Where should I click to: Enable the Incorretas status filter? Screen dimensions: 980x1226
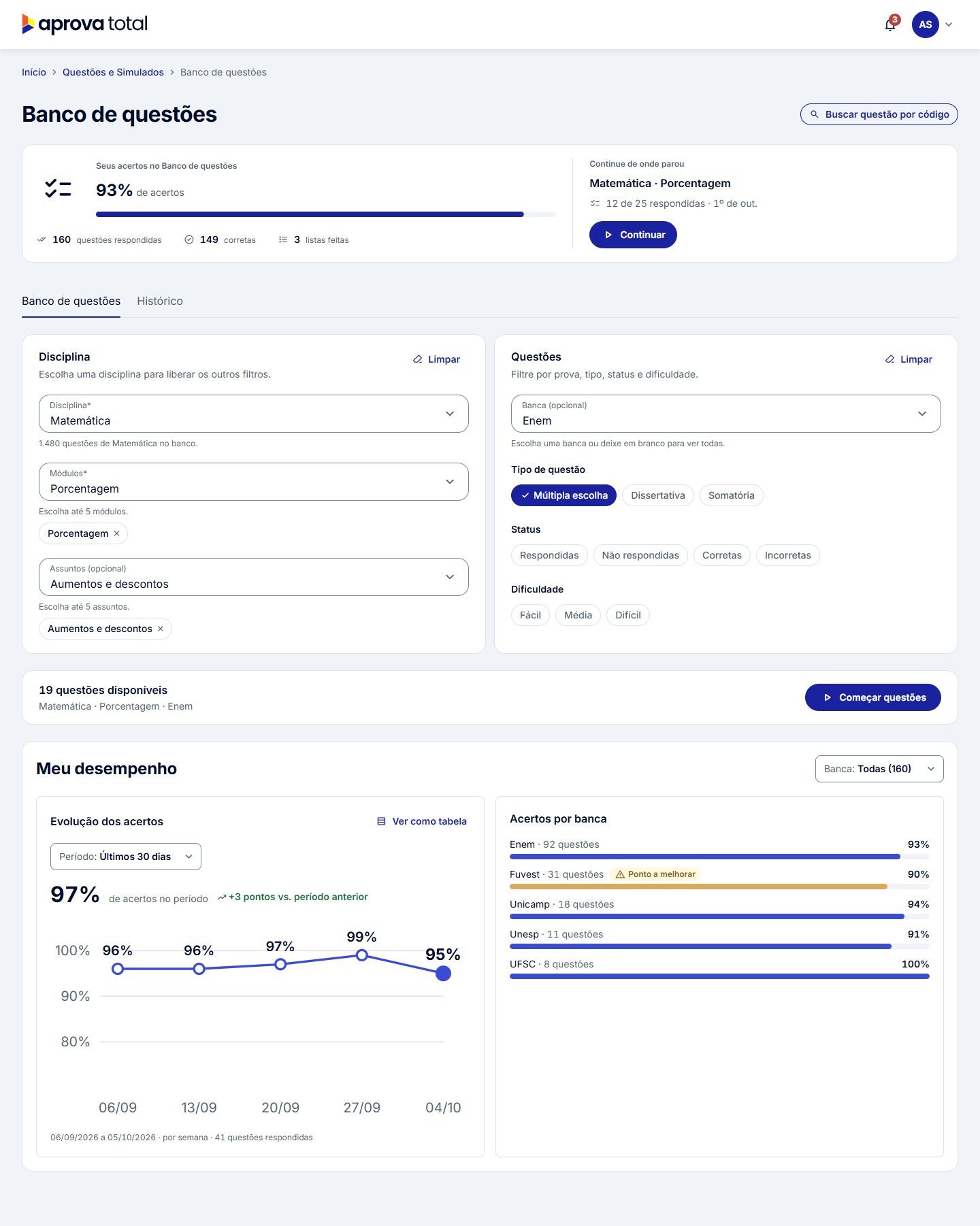(x=788, y=555)
